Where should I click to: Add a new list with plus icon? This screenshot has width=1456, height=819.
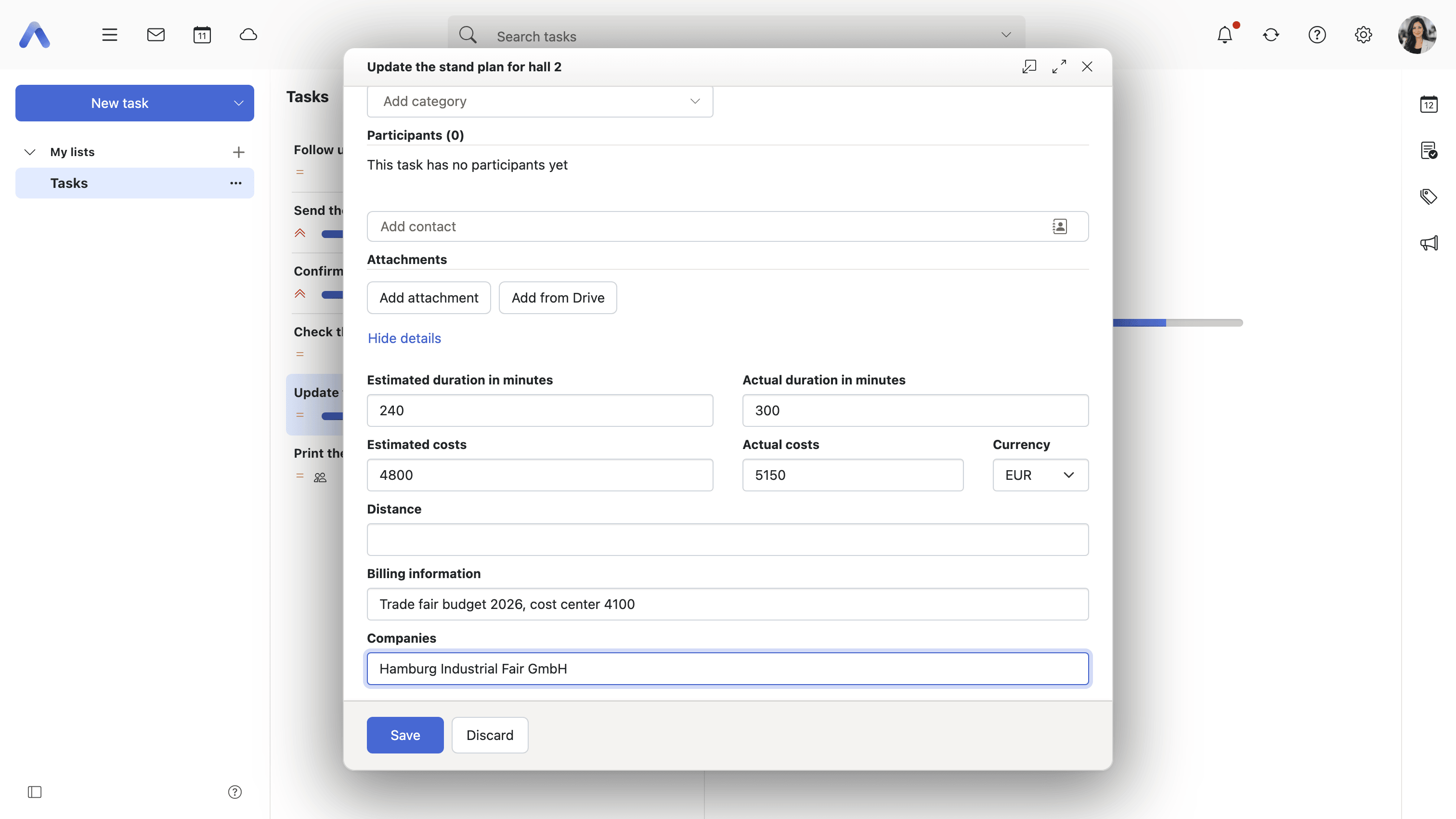pos(238,152)
